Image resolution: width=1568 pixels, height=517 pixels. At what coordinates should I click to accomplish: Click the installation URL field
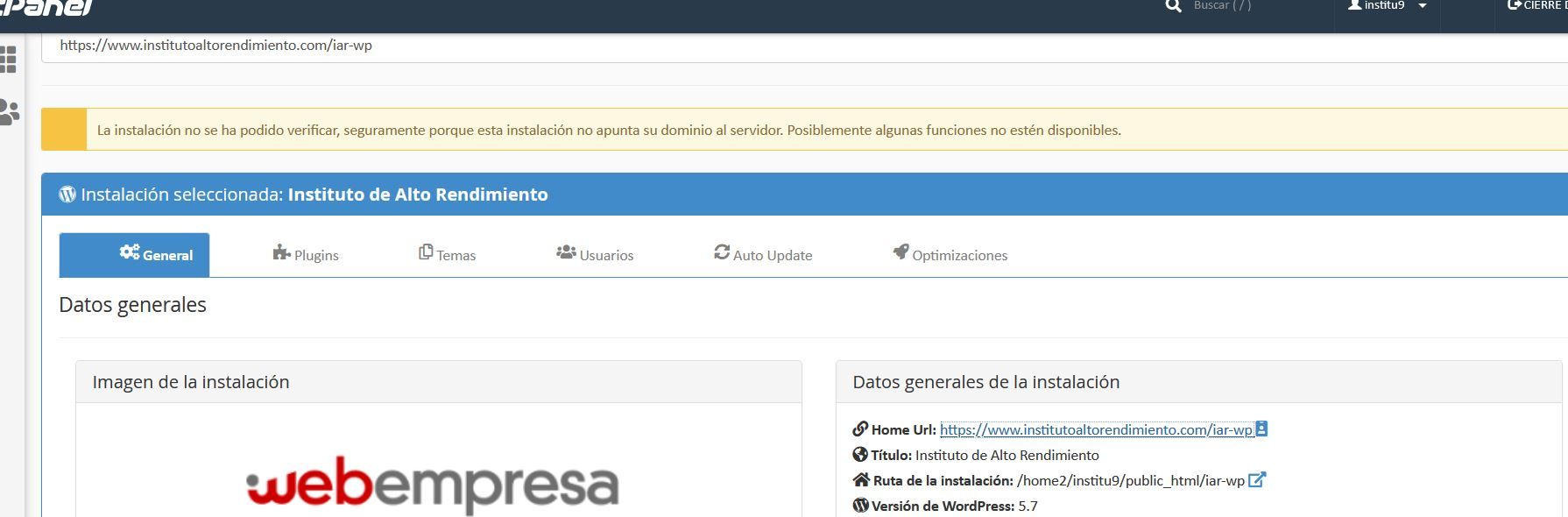(x=804, y=47)
